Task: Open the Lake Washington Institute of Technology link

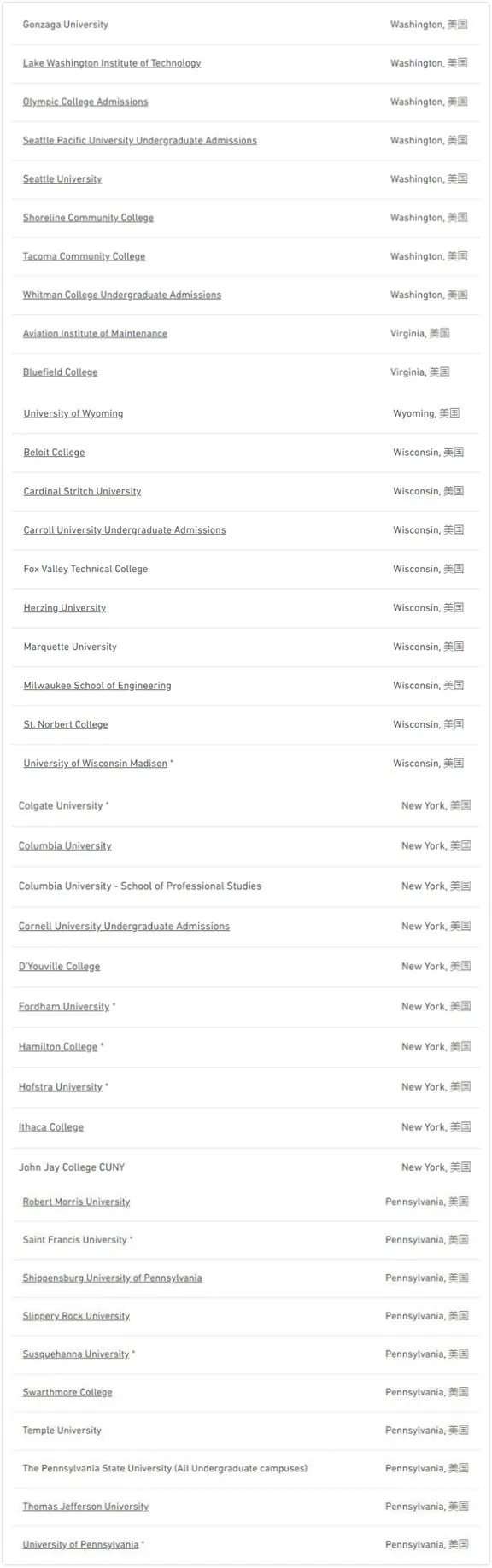Action: [112, 63]
